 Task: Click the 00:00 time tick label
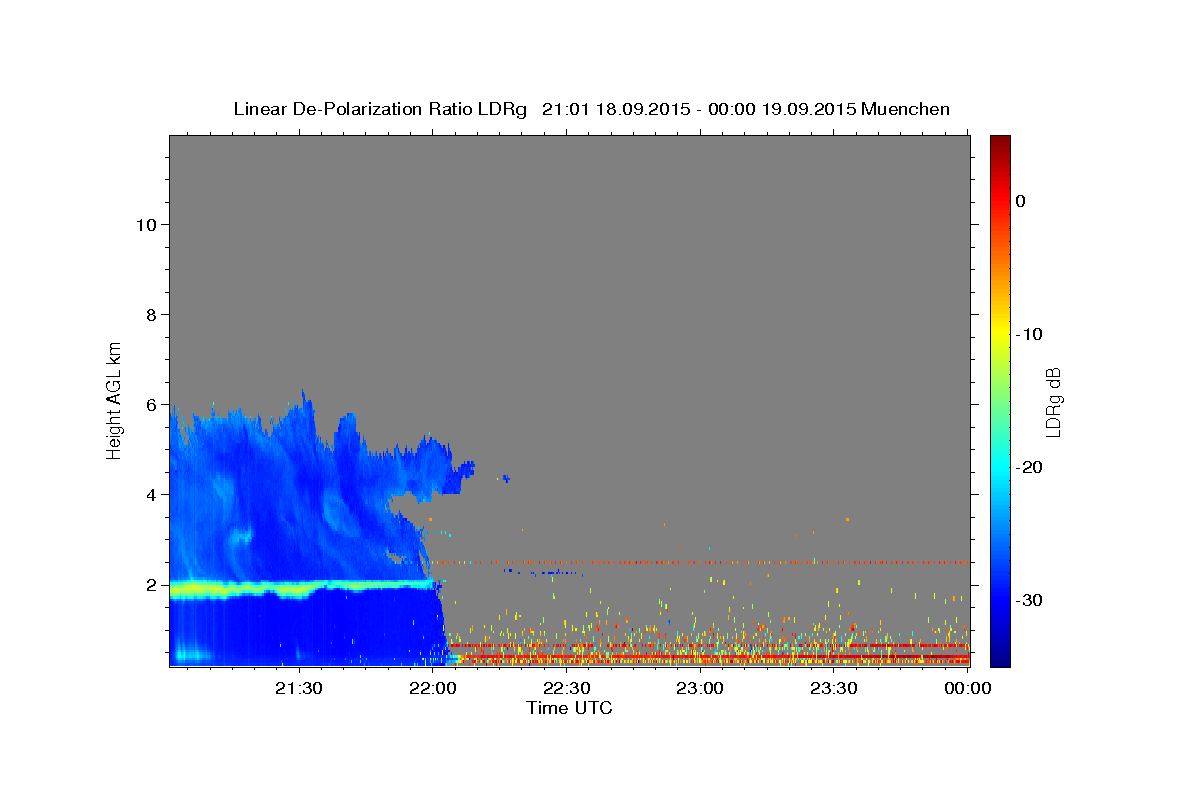(x=967, y=688)
